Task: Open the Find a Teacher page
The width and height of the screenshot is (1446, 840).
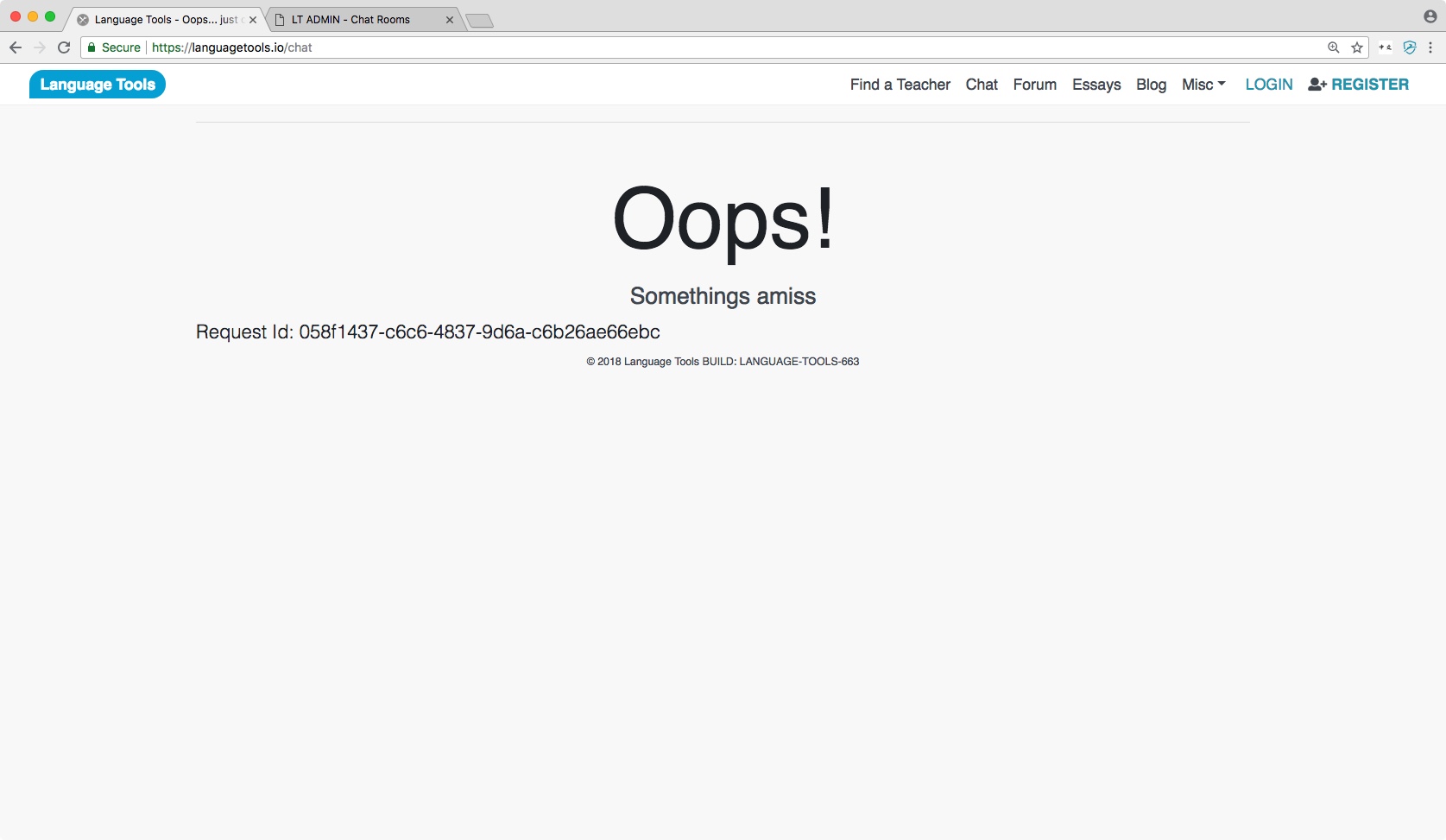Action: click(x=900, y=85)
